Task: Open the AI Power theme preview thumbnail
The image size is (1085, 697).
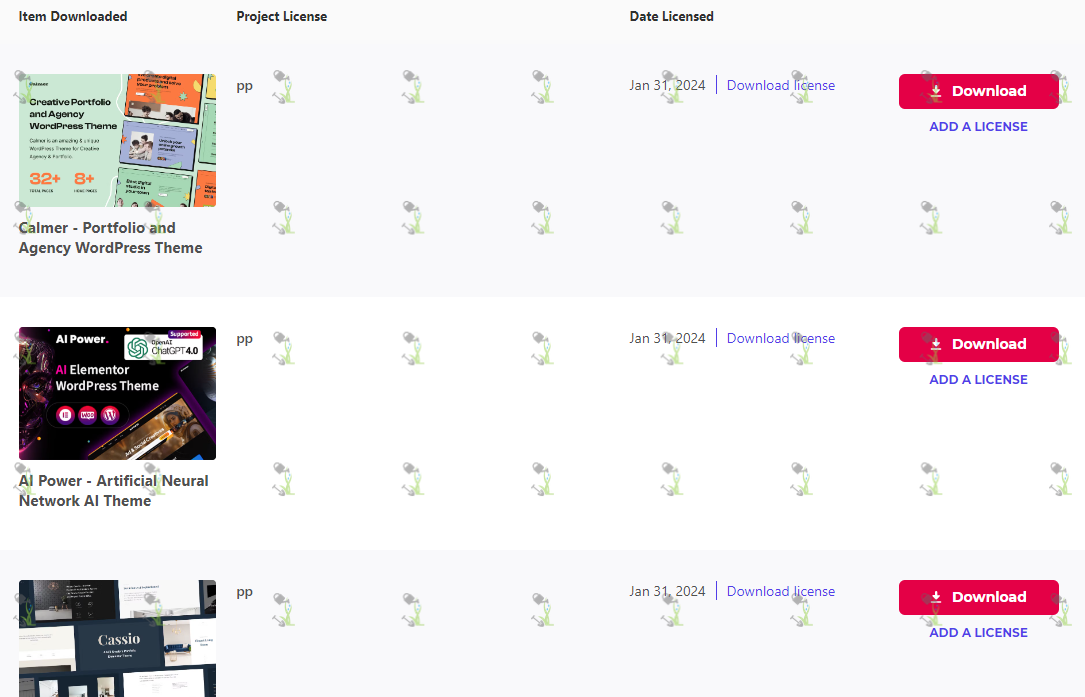Action: [118, 393]
